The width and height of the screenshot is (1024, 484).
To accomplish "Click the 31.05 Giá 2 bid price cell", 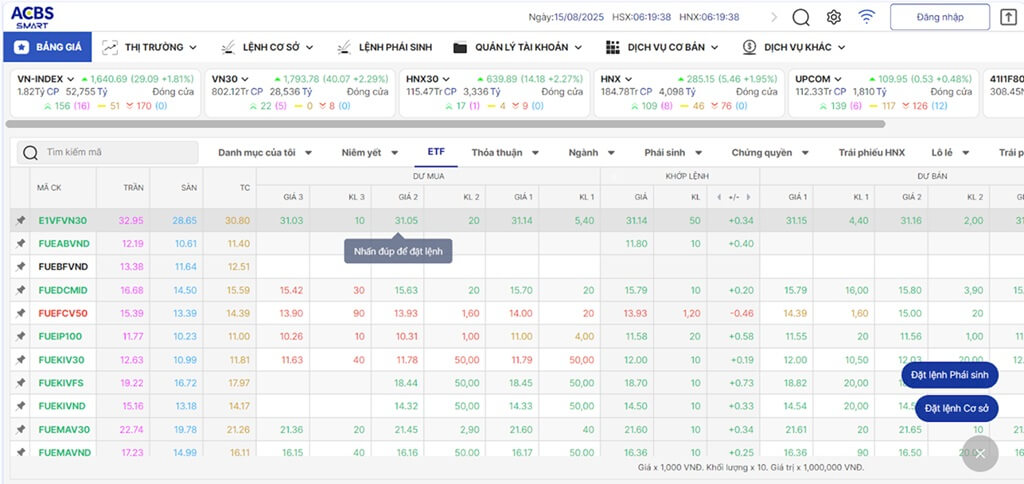I will [406, 221].
